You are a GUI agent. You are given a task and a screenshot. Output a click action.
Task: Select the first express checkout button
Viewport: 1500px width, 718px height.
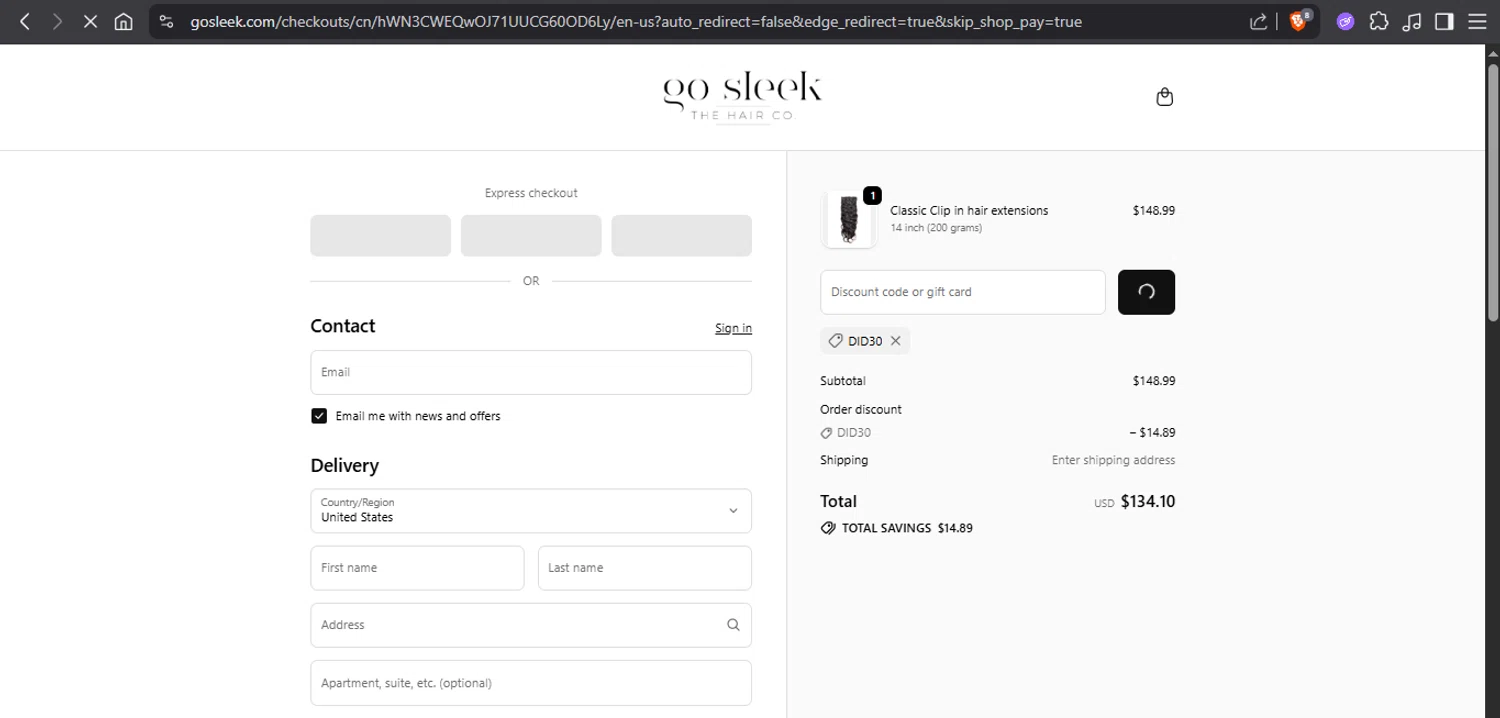click(x=380, y=236)
